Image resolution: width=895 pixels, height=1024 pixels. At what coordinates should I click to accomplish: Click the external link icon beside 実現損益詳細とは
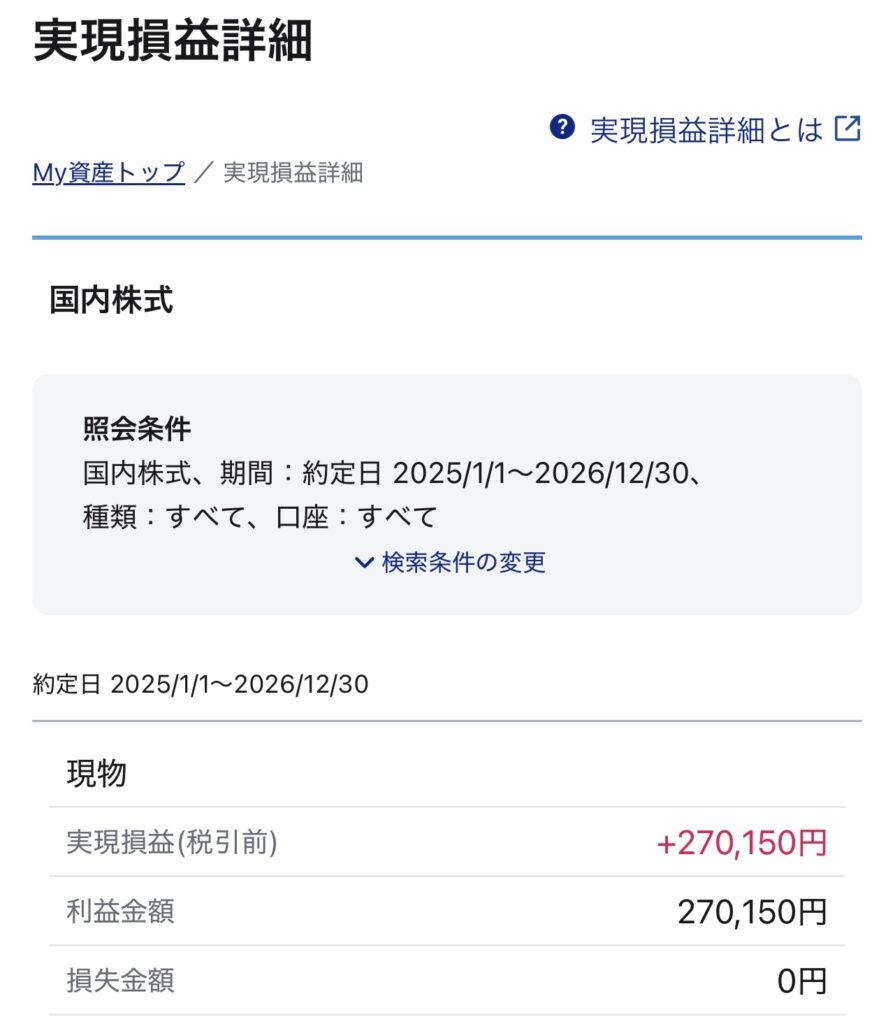coord(848,128)
